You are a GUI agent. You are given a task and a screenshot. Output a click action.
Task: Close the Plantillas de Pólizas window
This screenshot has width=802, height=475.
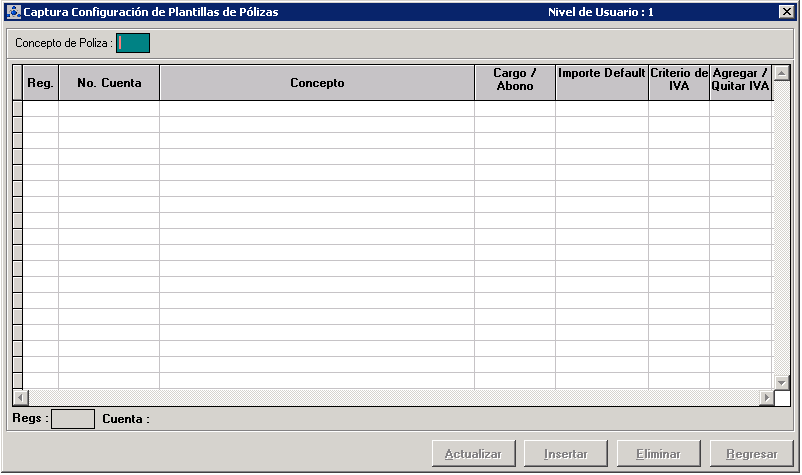[786, 12]
